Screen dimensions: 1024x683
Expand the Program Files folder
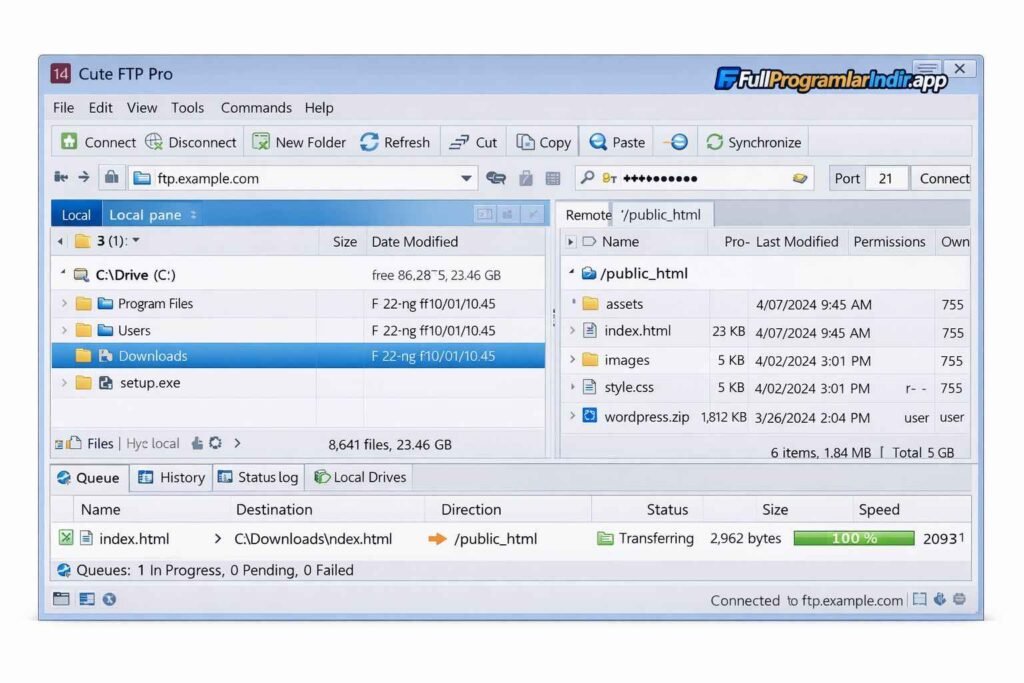click(x=65, y=303)
